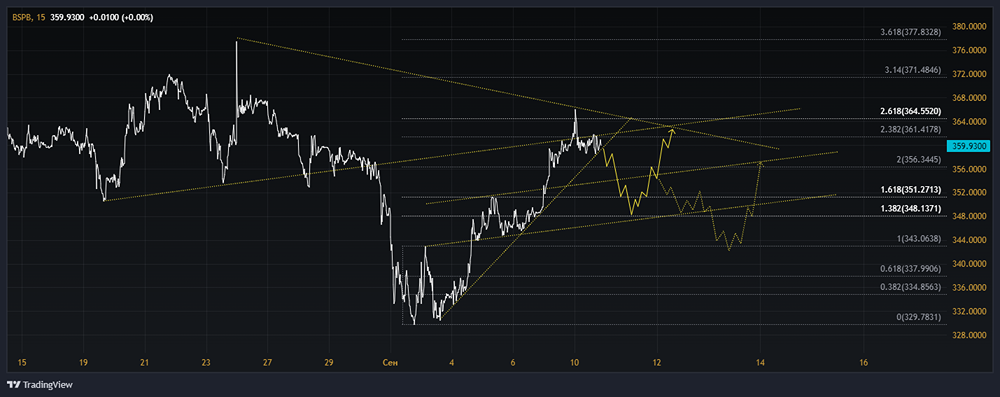This screenshot has height=397, width=1000.
Task: Click 352.0000 on the price axis
Action: (968, 193)
